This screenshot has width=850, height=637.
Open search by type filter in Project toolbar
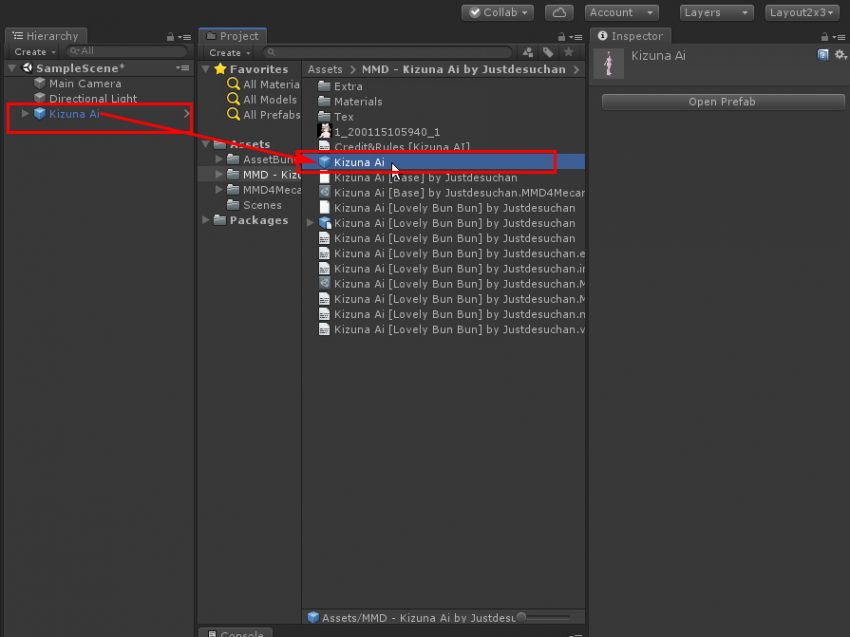[528, 51]
